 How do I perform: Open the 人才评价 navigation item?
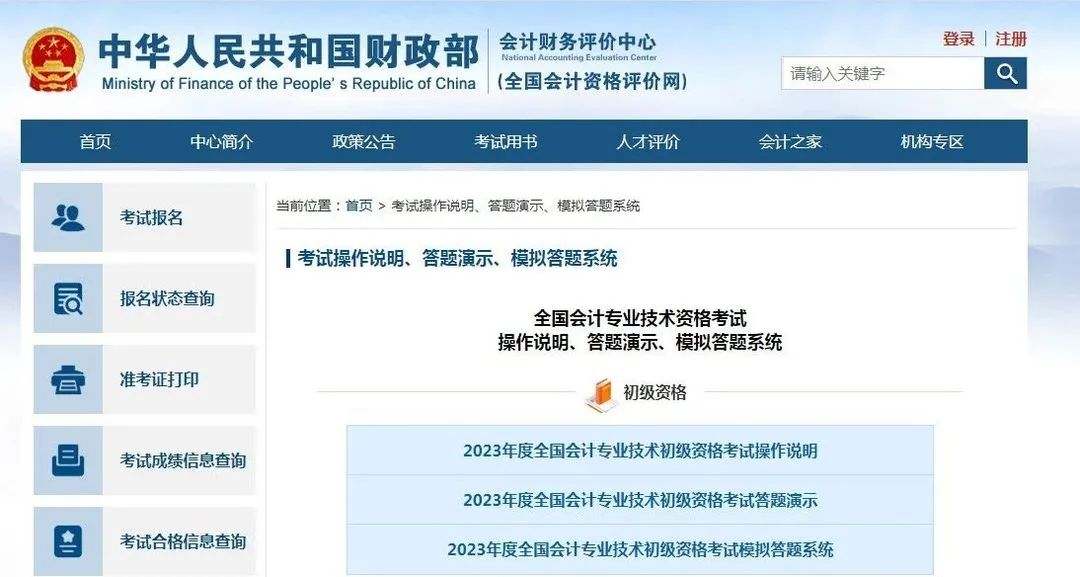(647, 142)
